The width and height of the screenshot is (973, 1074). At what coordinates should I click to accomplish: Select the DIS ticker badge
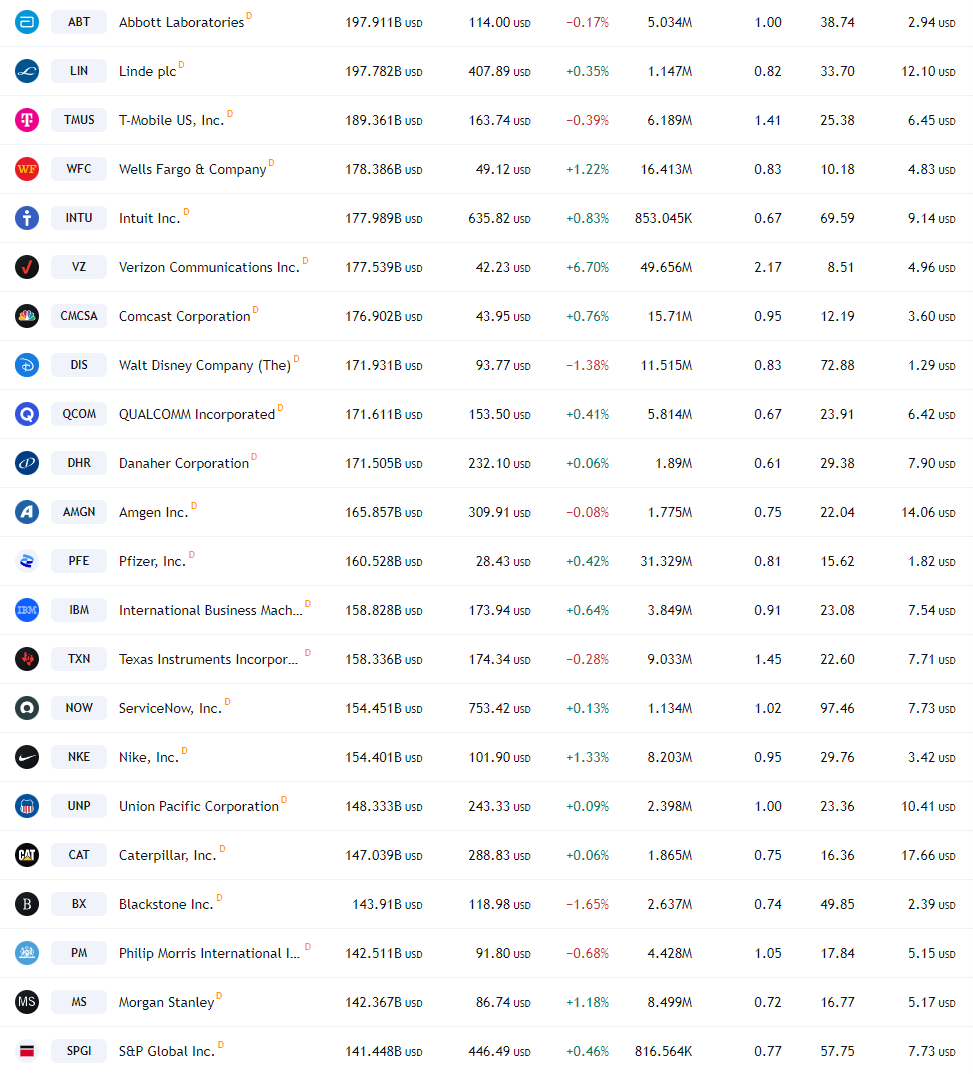pos(79,364)
